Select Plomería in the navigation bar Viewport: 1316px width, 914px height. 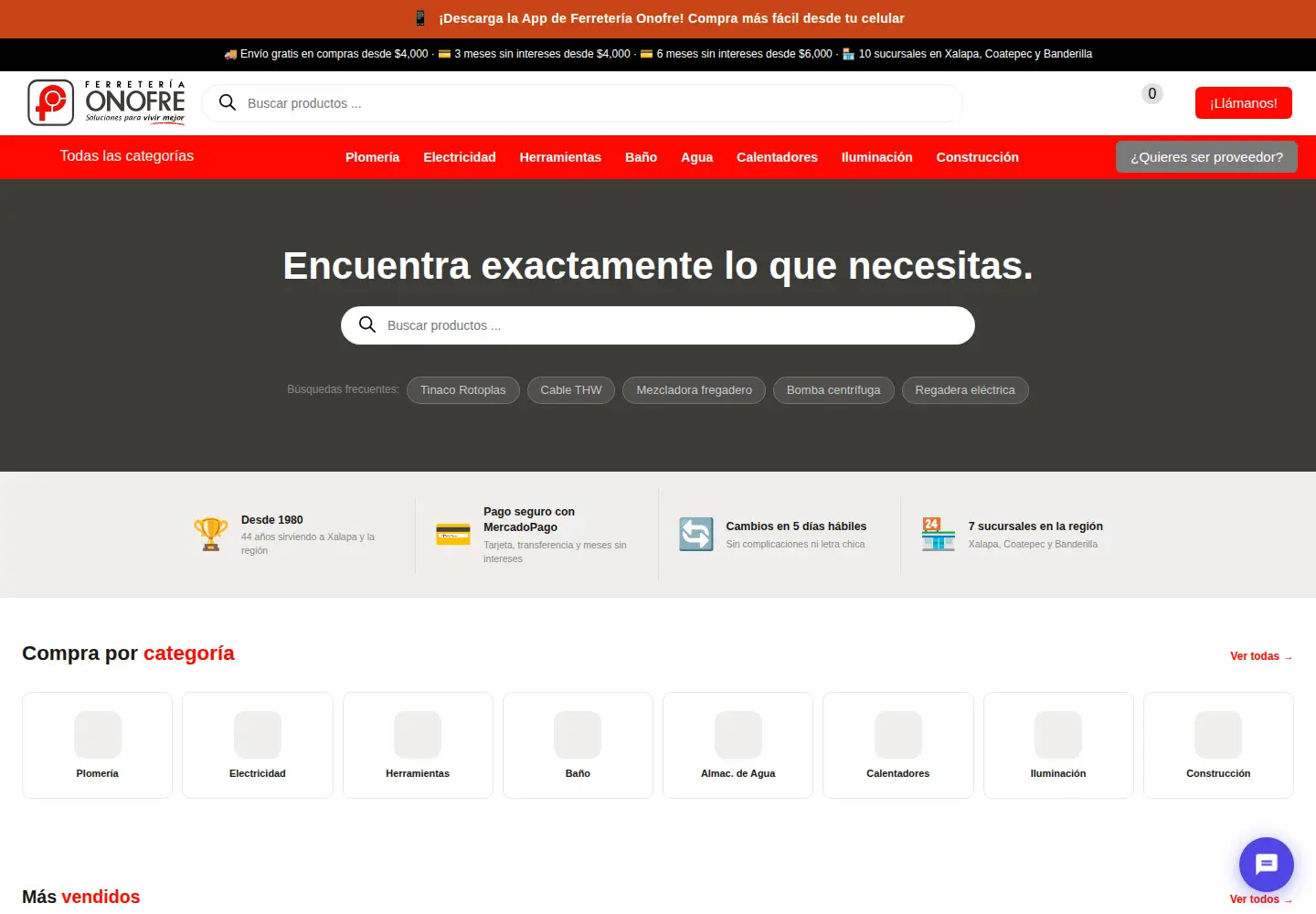(x=372, y=157)
